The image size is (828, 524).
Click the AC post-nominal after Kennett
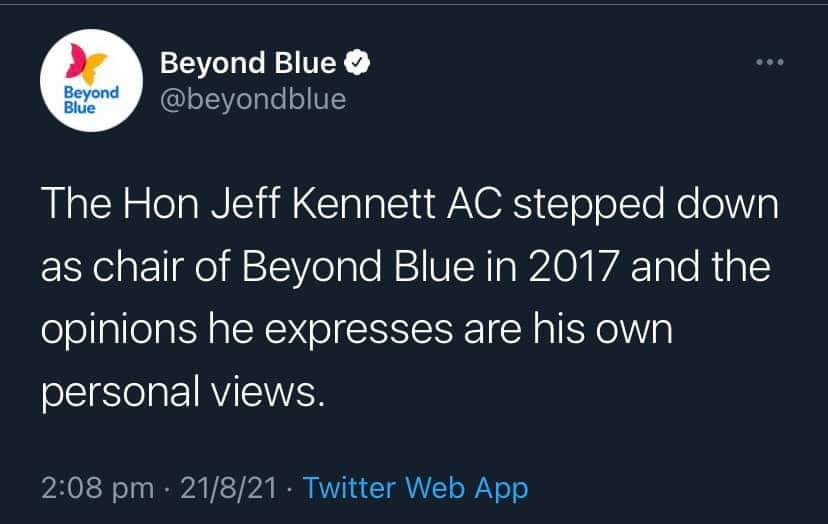(474, 203)
